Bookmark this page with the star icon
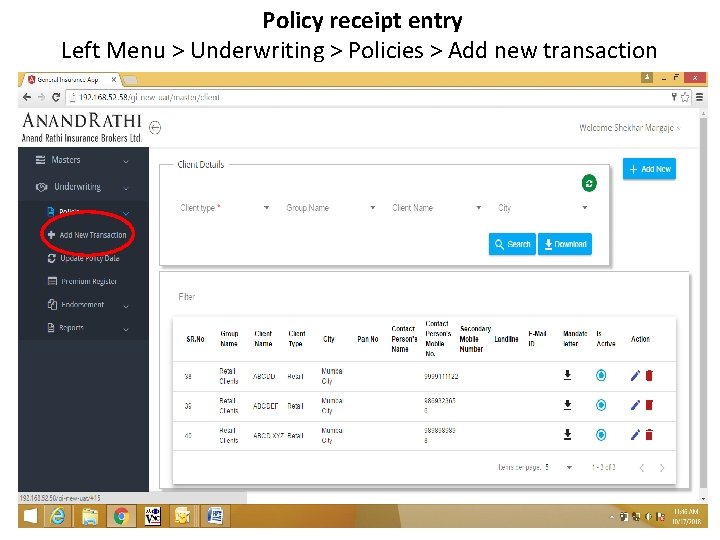The height and width of the screenshot is (540, 720). (x=685, y=97)
